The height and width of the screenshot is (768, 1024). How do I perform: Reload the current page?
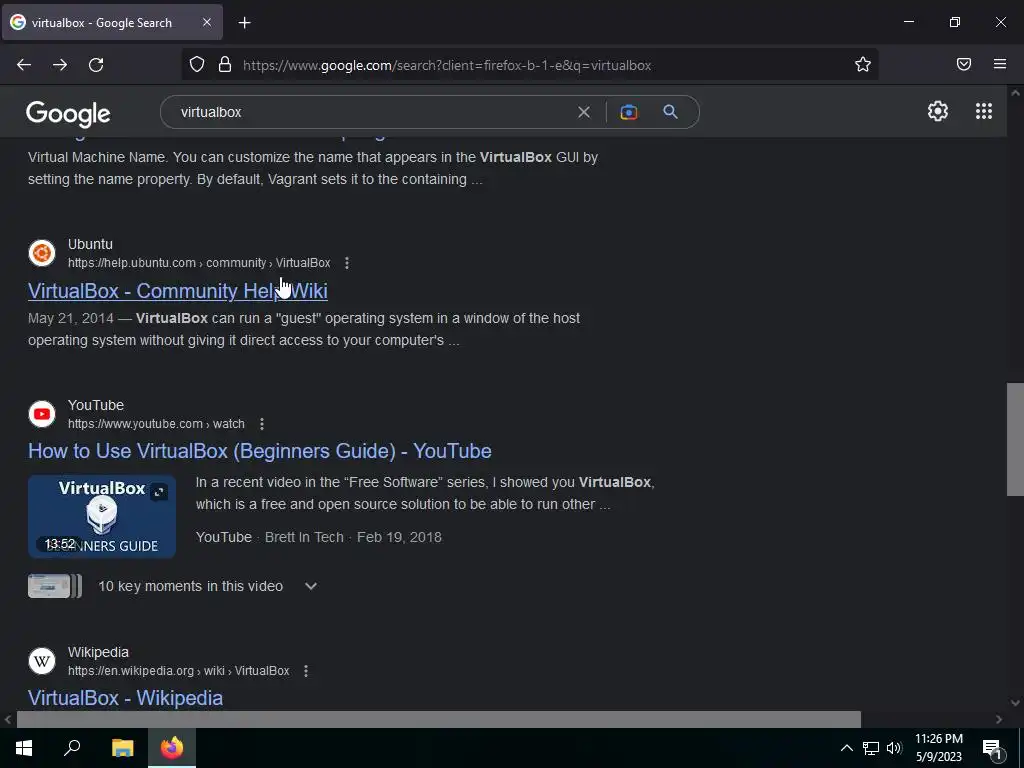tap(96, 65)
